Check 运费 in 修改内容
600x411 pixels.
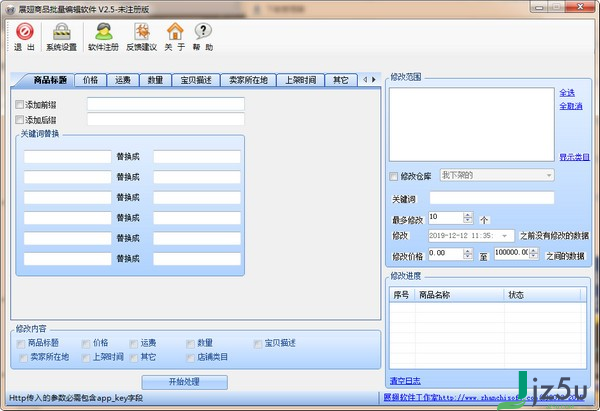[133, 344]
